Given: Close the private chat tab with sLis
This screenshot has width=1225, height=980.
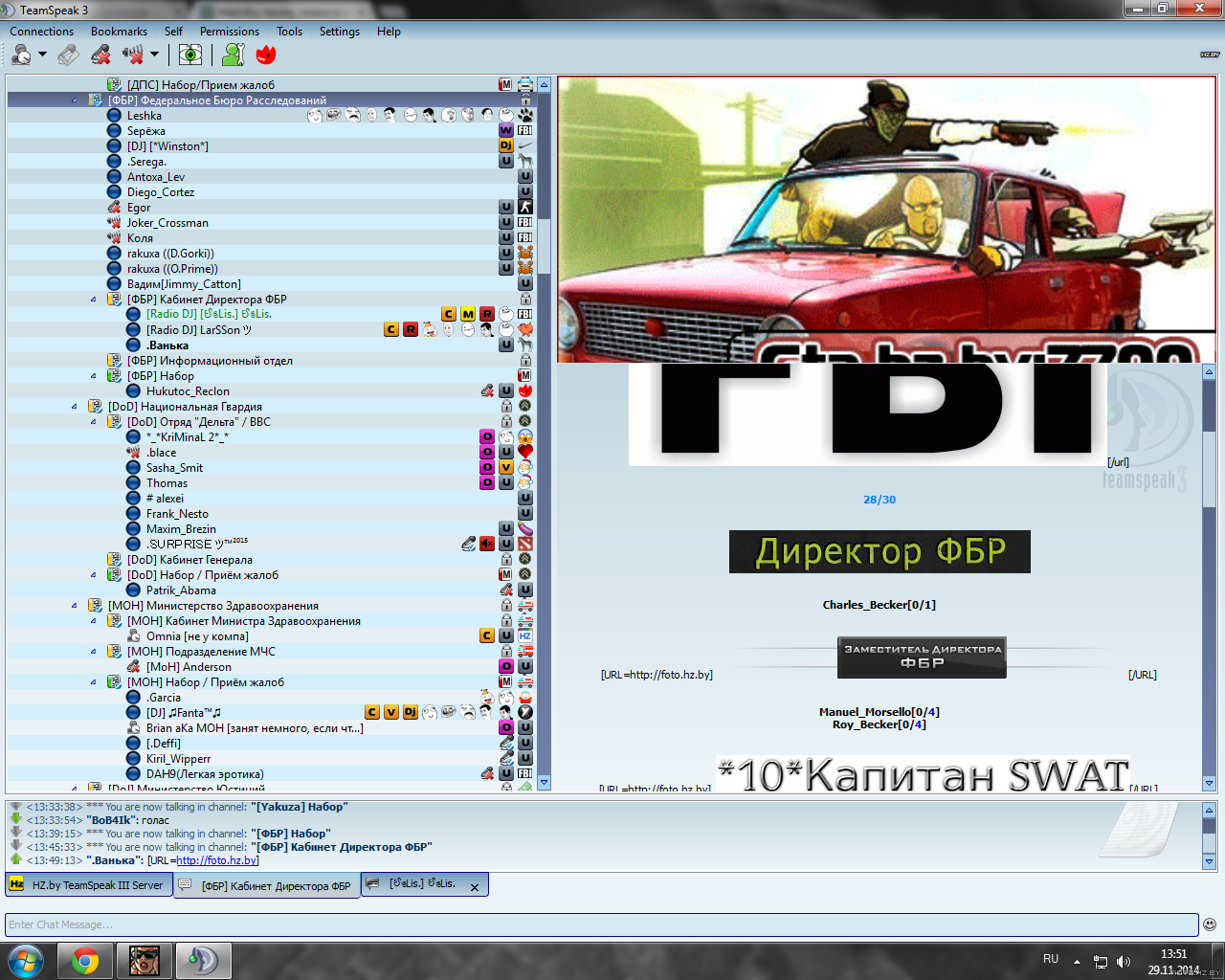Looking at the screenshot, I should pyautogui.click(x=475, y=887).
